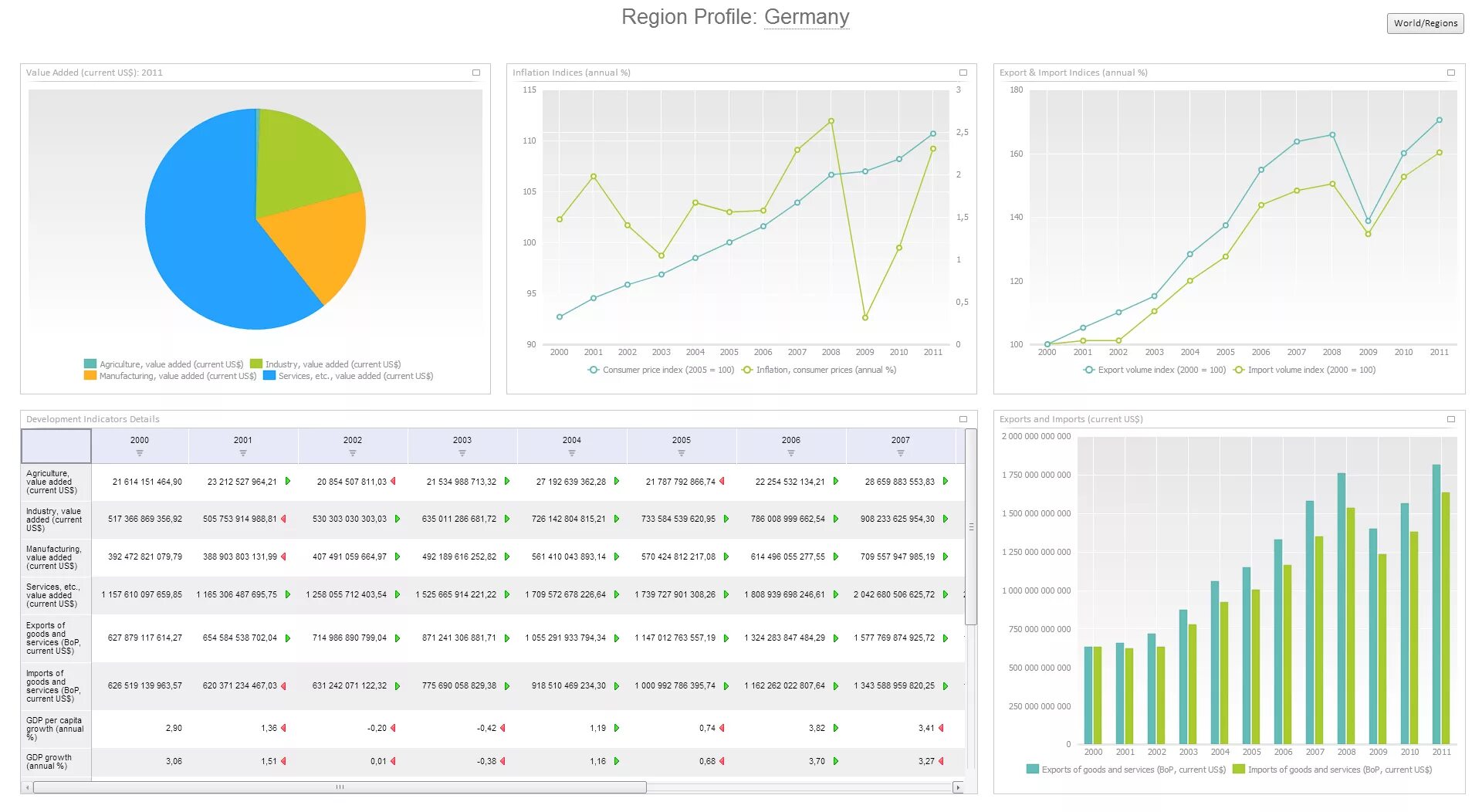Select the Agriculture, value added row header
This screenshot has width=1482, height=812.
pyautogui.click(x=56, y=482)
